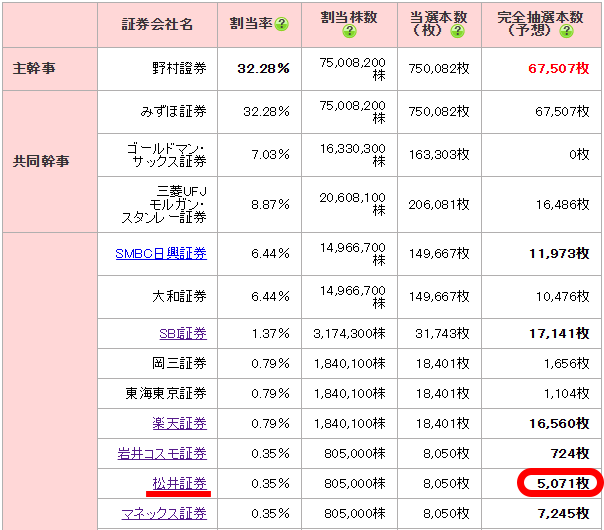Image resolution: width=604 pixels, height=530 pixels.
Task: Click the 163,303枚 winning count
Action: tap(439, 155)
